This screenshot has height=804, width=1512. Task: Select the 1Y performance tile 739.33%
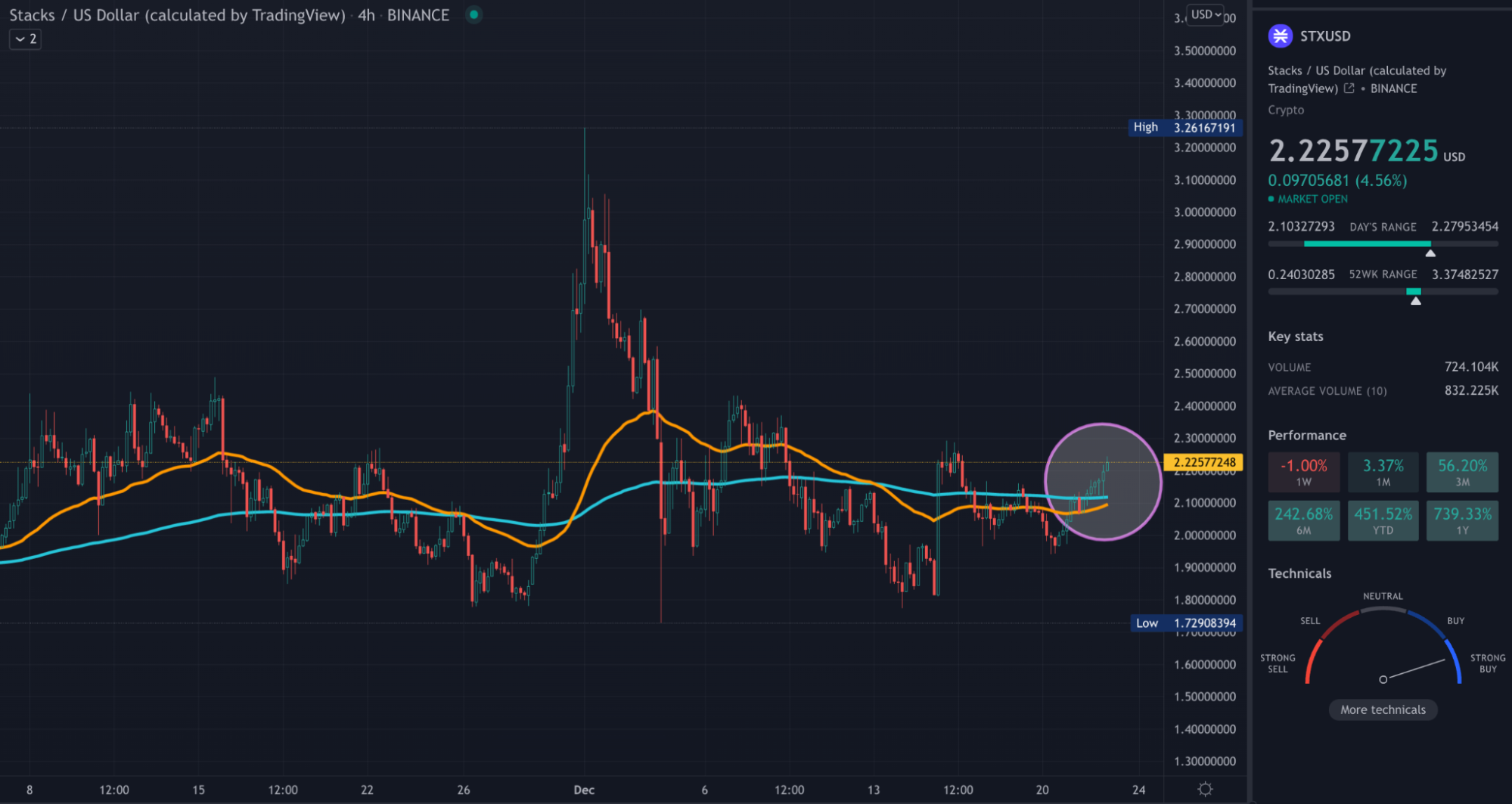pos(1462,520)
